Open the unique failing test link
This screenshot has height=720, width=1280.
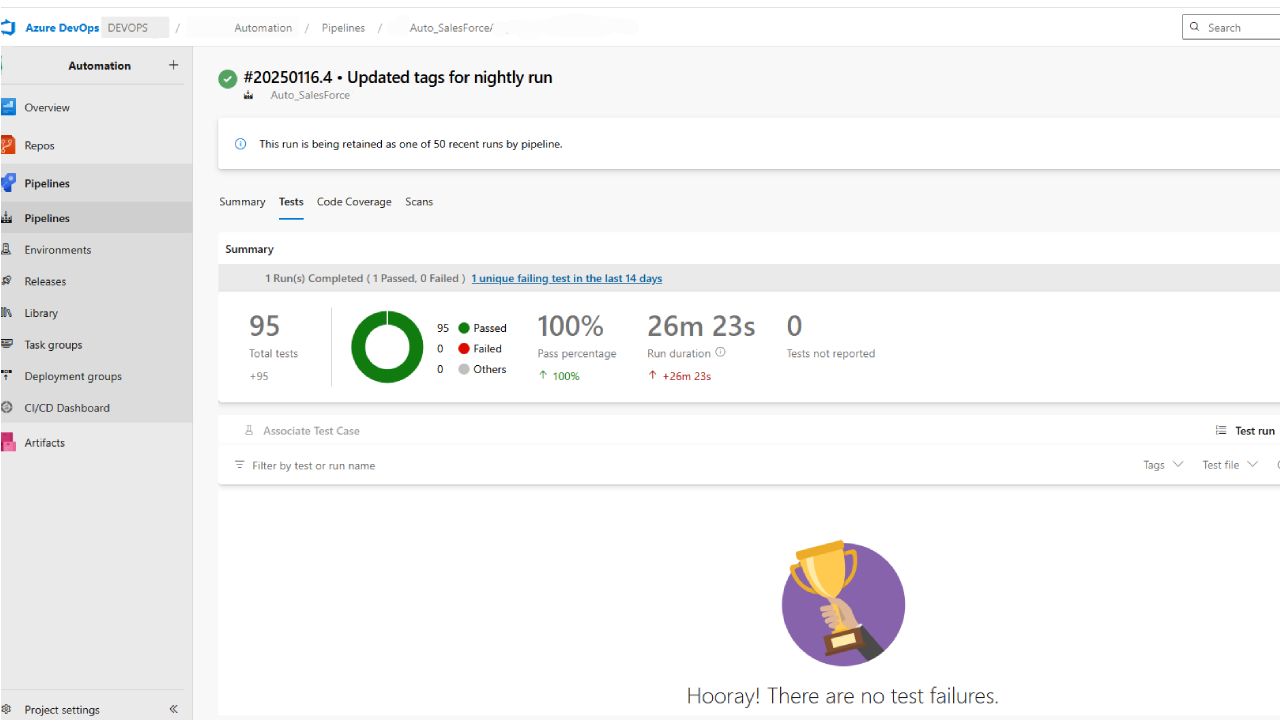566,278
